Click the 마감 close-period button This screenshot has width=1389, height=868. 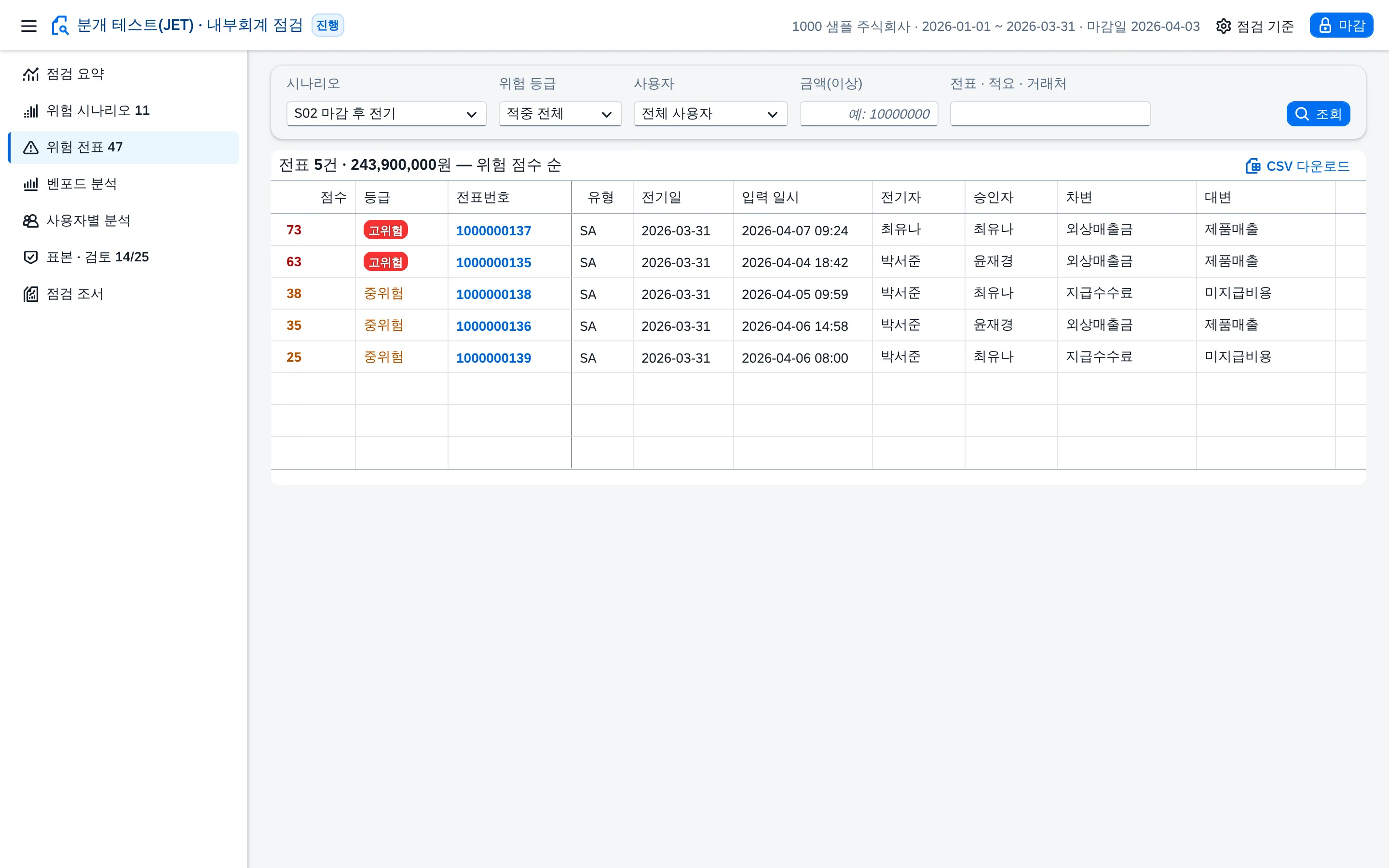1341,26
